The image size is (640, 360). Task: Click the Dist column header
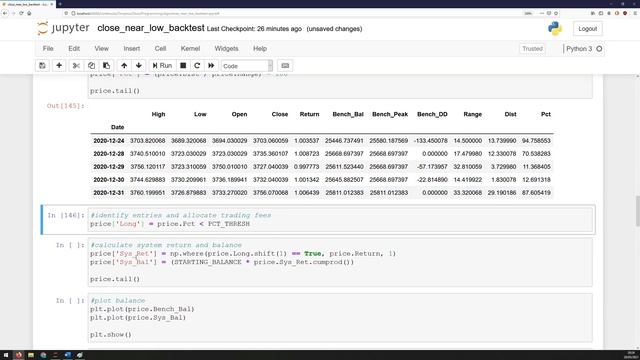510,114
